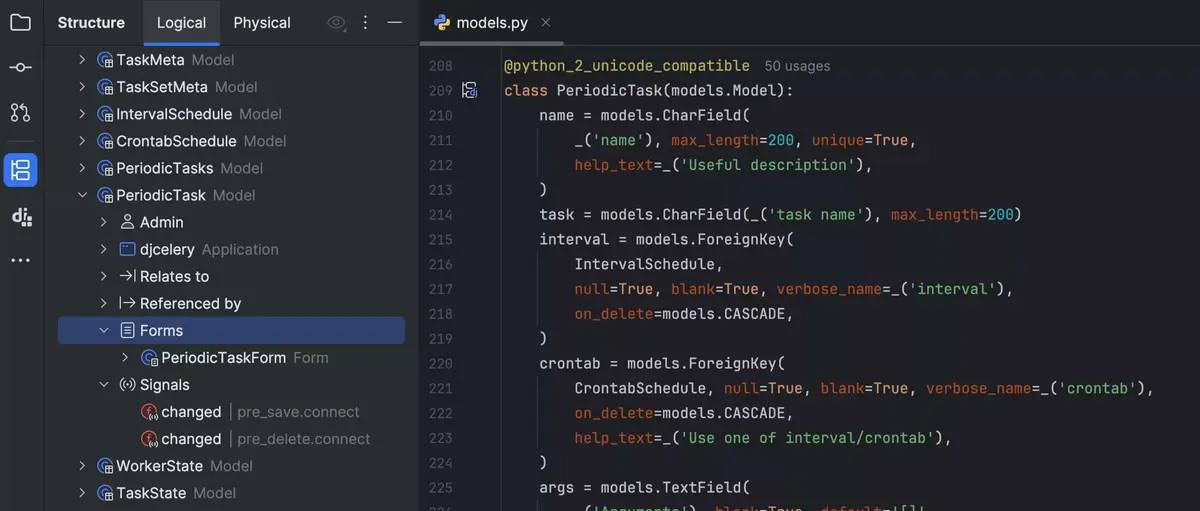Toggle the eye view options icon

pos(337,22)
